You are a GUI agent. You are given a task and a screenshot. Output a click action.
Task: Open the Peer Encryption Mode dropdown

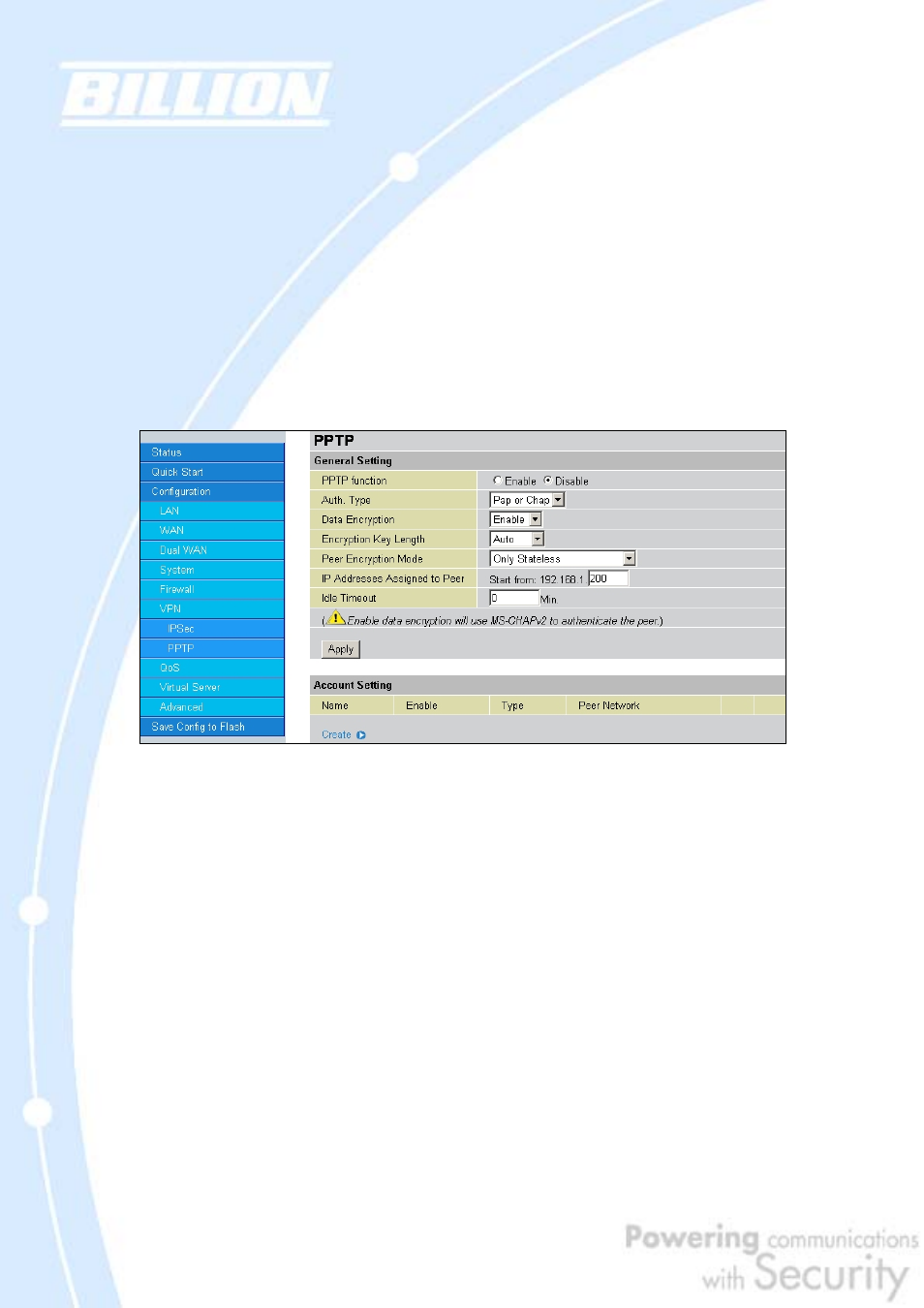pyautogui.click(x=629, y=558)
